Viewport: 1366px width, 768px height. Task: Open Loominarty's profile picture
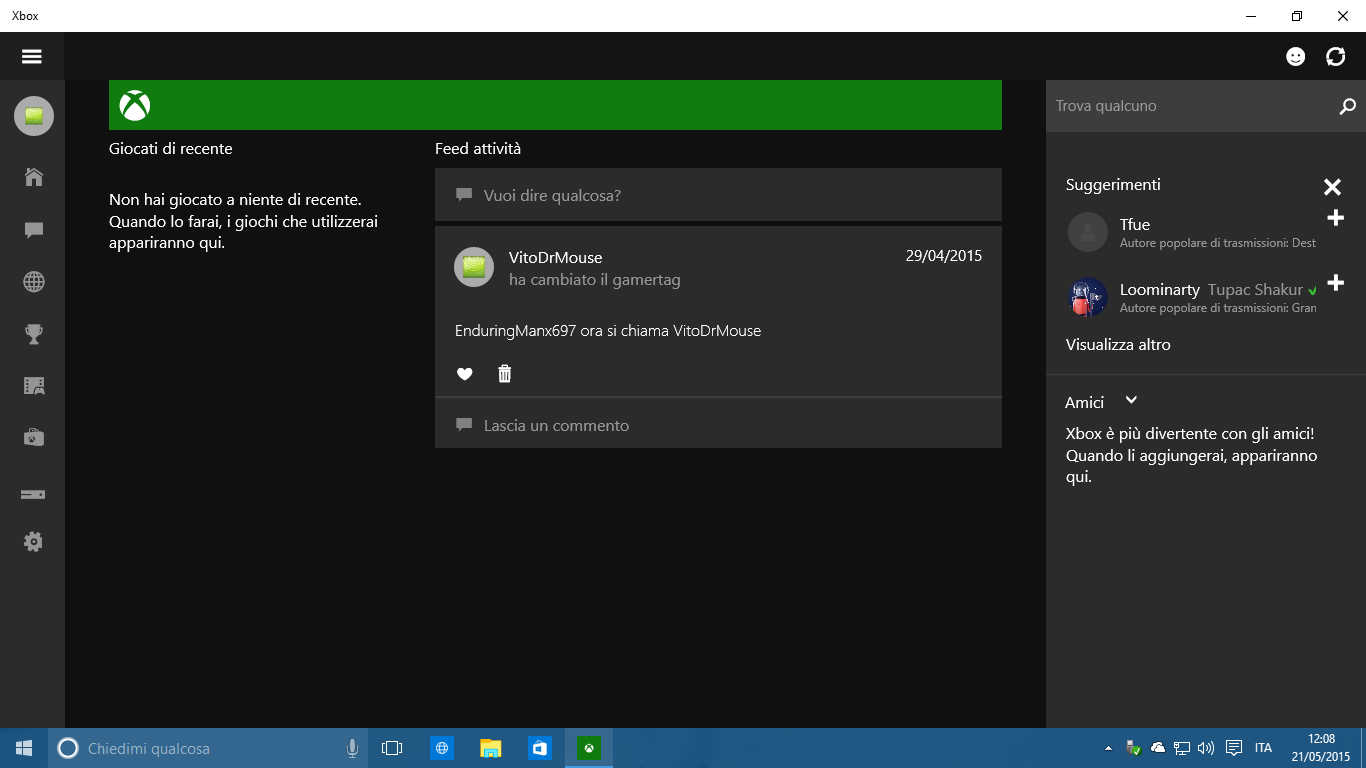[x=1088, y=297]
